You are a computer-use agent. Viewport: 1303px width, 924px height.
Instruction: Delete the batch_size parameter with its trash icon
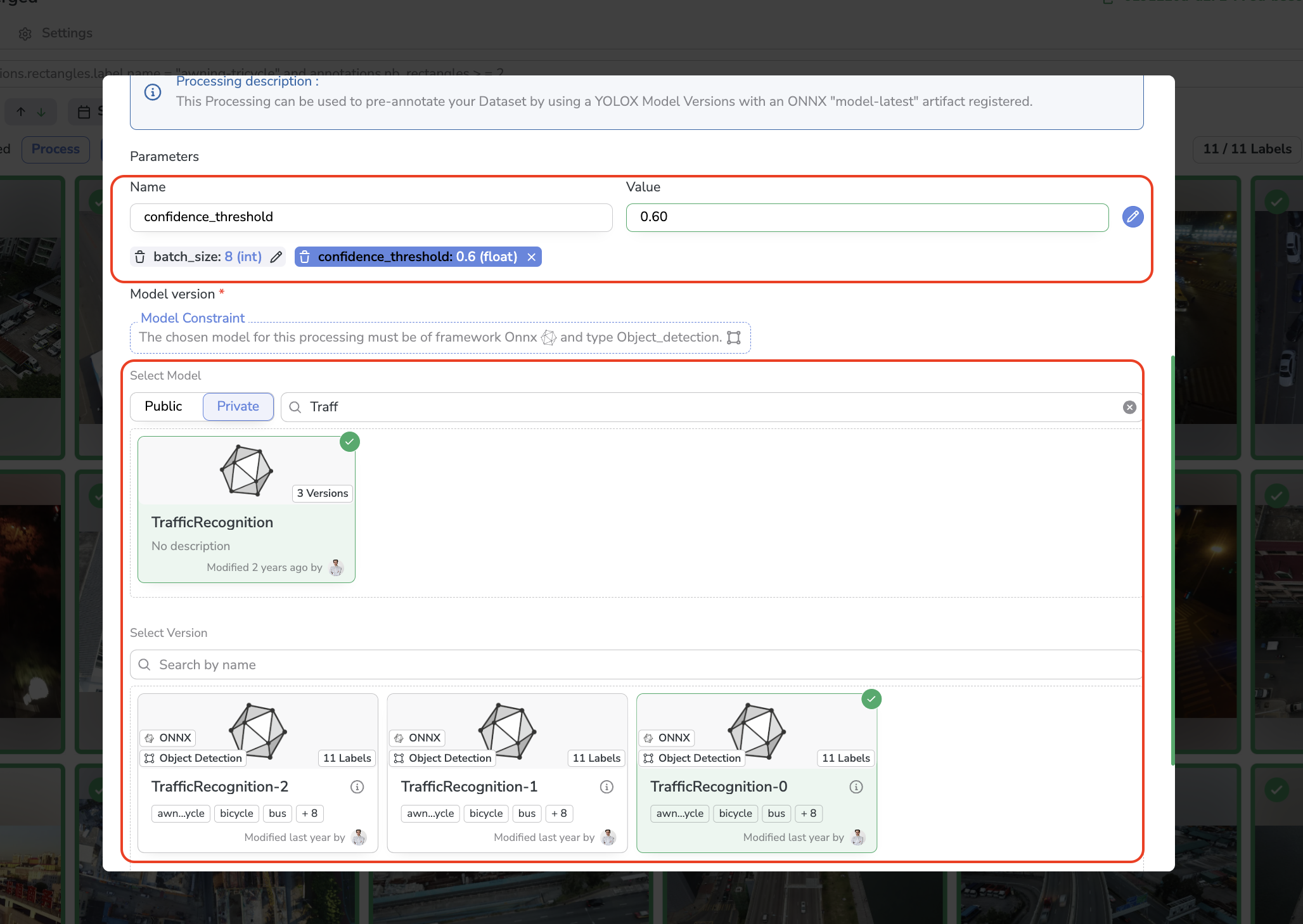[140, 257]
